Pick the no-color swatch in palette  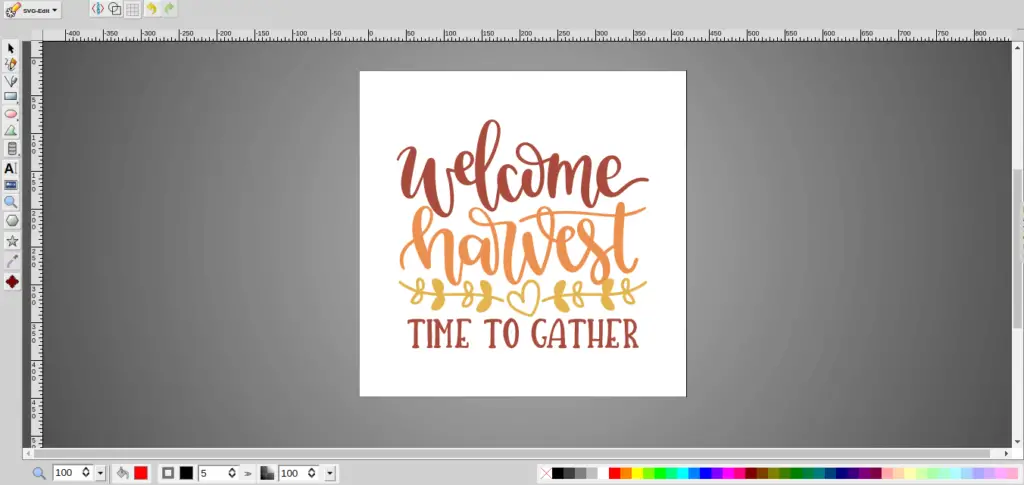point(544,473)
